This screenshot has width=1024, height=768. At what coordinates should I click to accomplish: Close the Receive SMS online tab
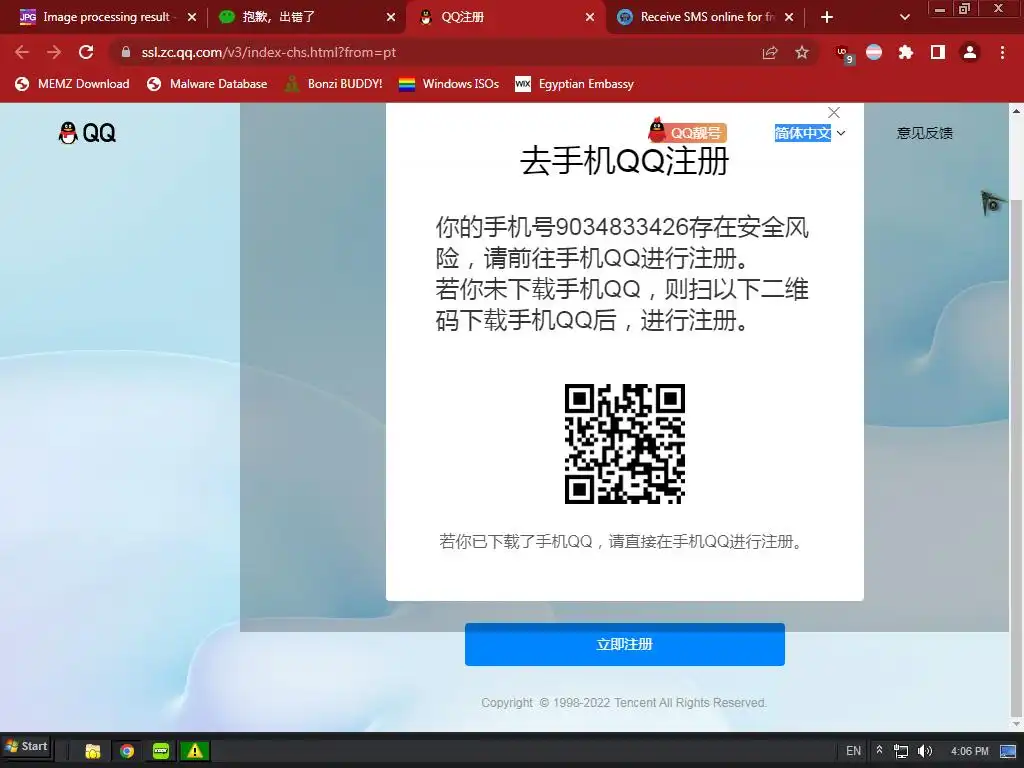pyautogui.click(x=789, y=18)
